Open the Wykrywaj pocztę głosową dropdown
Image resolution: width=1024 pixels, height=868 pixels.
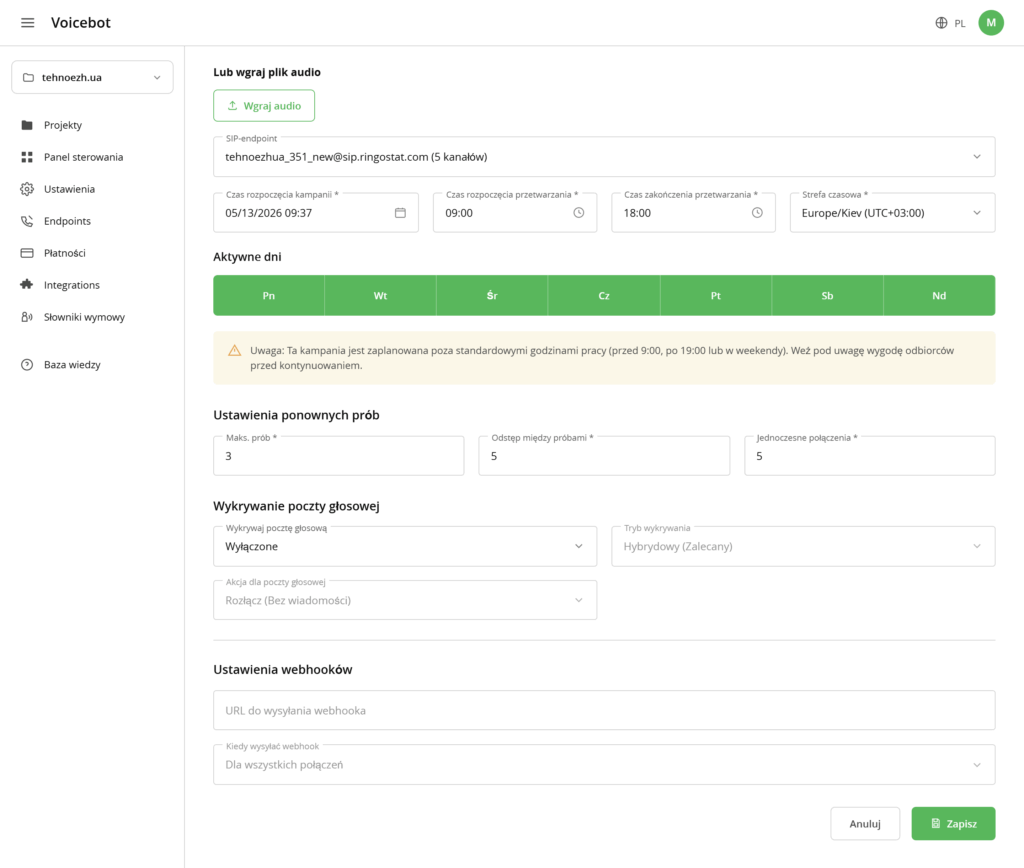[405, 546]
